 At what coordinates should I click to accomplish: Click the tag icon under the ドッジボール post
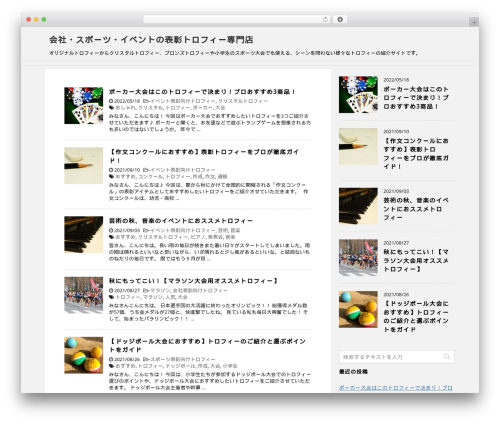(x=111, y=366)
